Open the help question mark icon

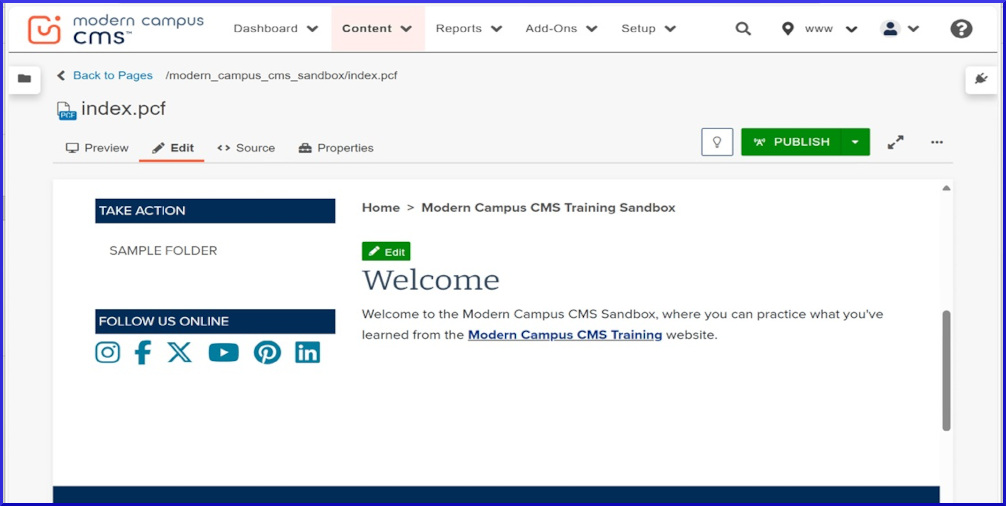(961, 29)
